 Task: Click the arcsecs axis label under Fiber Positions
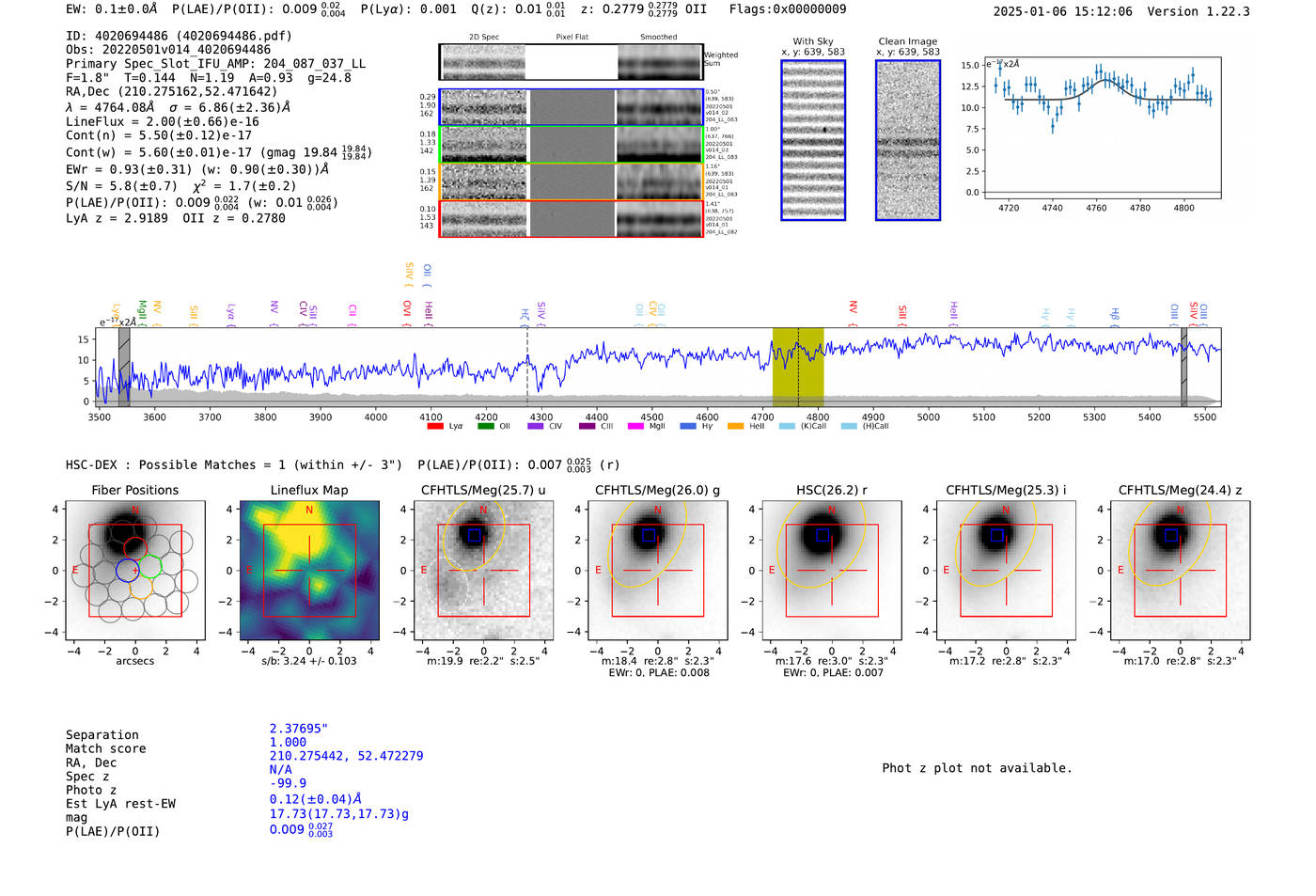coord(135,661)
